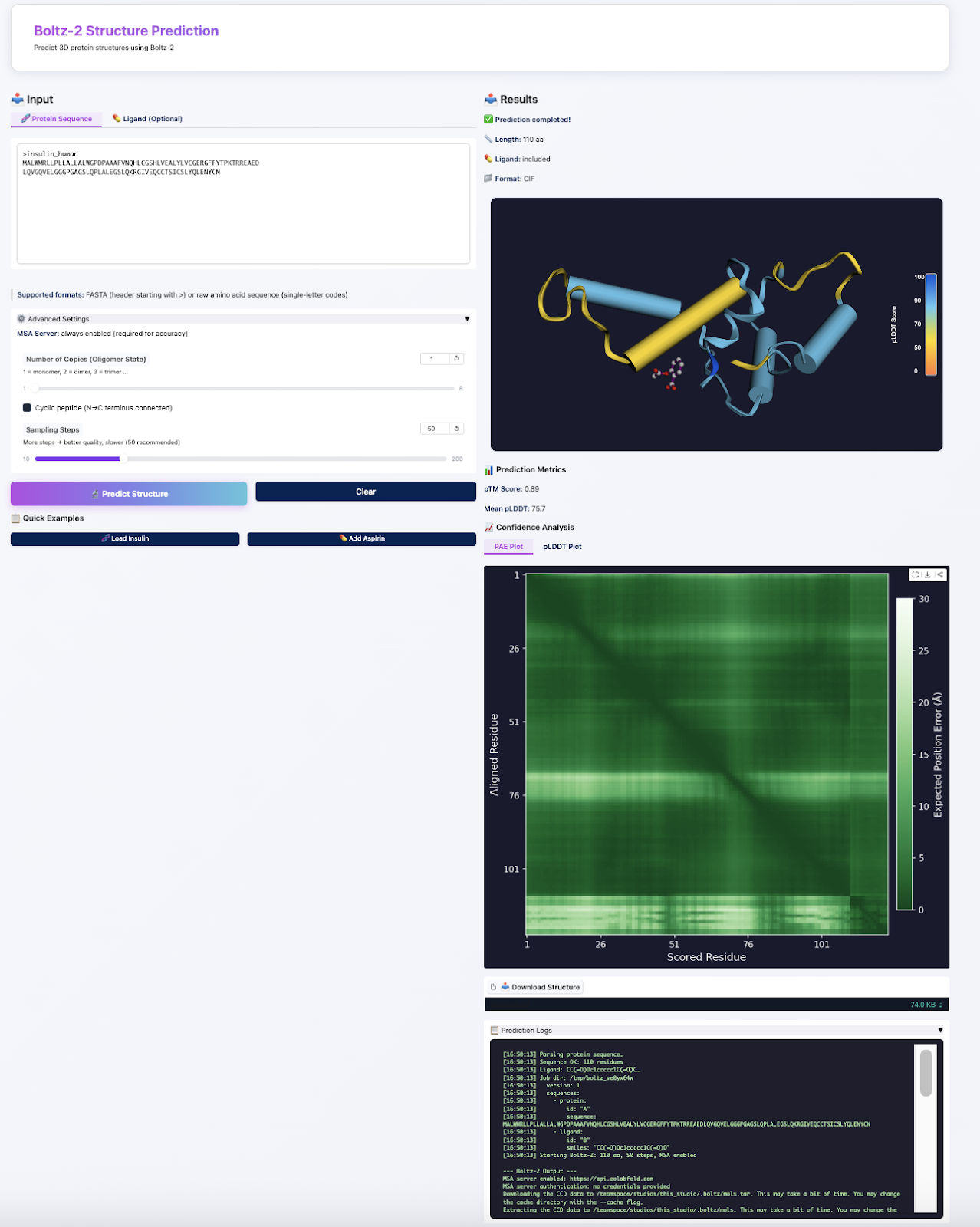Viewport: 980px width, 1227px height.
Task: Click the Confidence Analysis chart icon
Action: pos(488,527)
